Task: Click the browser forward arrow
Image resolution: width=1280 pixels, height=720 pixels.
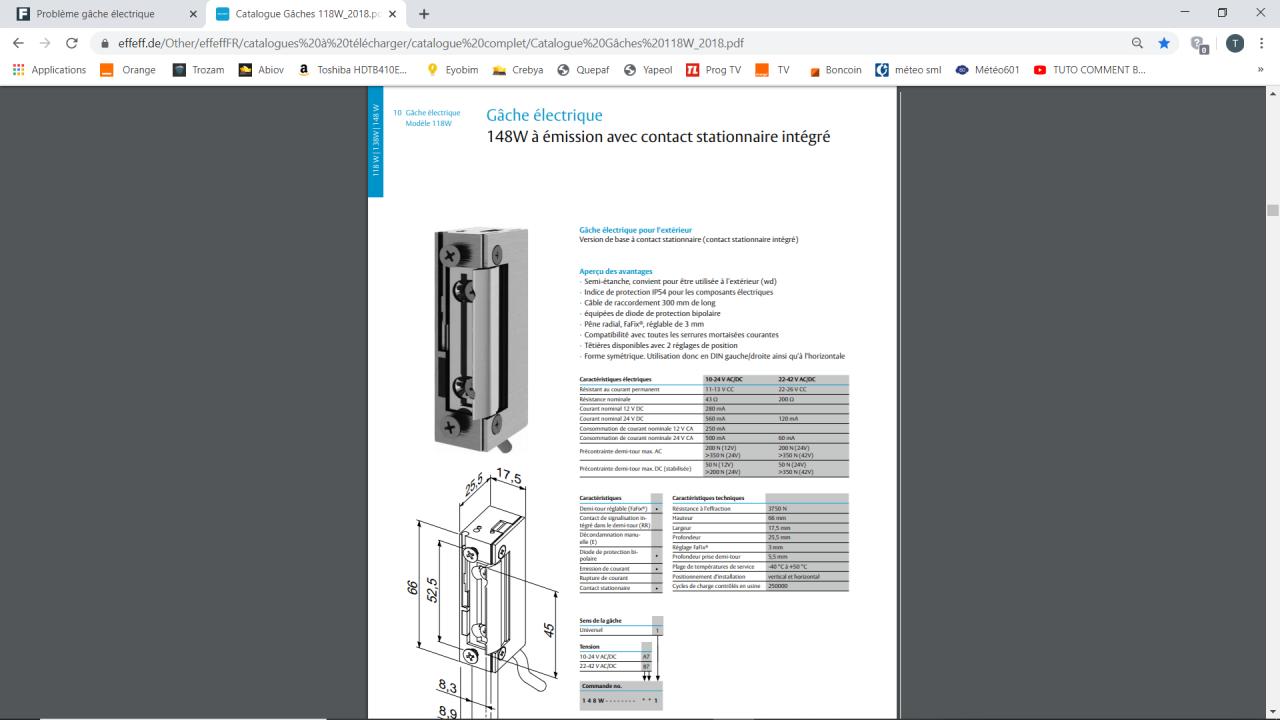Action: click(45, 43)
